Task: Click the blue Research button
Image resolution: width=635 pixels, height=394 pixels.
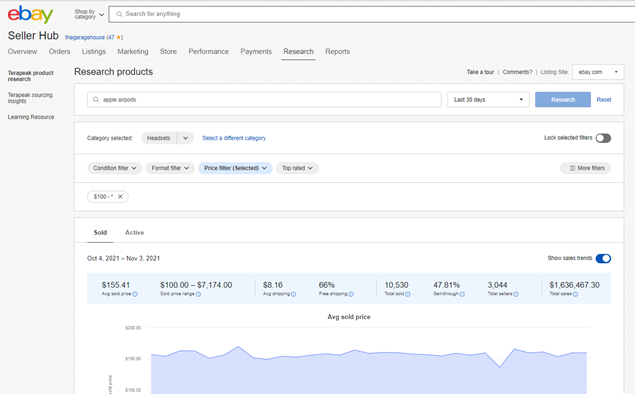Action: coord(563,100)
